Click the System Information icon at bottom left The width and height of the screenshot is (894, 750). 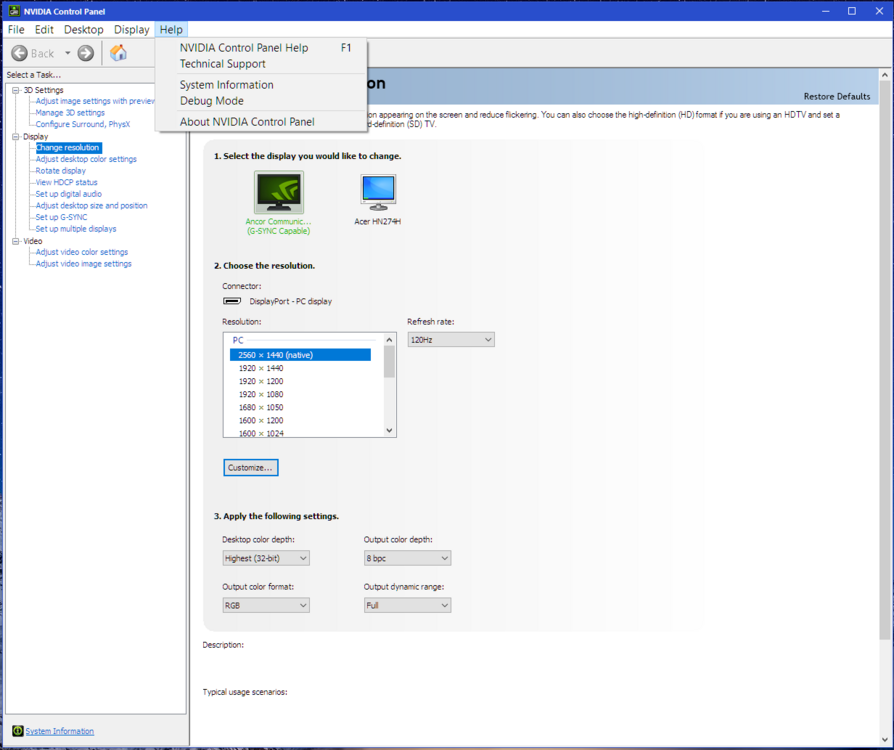(18, 731)
